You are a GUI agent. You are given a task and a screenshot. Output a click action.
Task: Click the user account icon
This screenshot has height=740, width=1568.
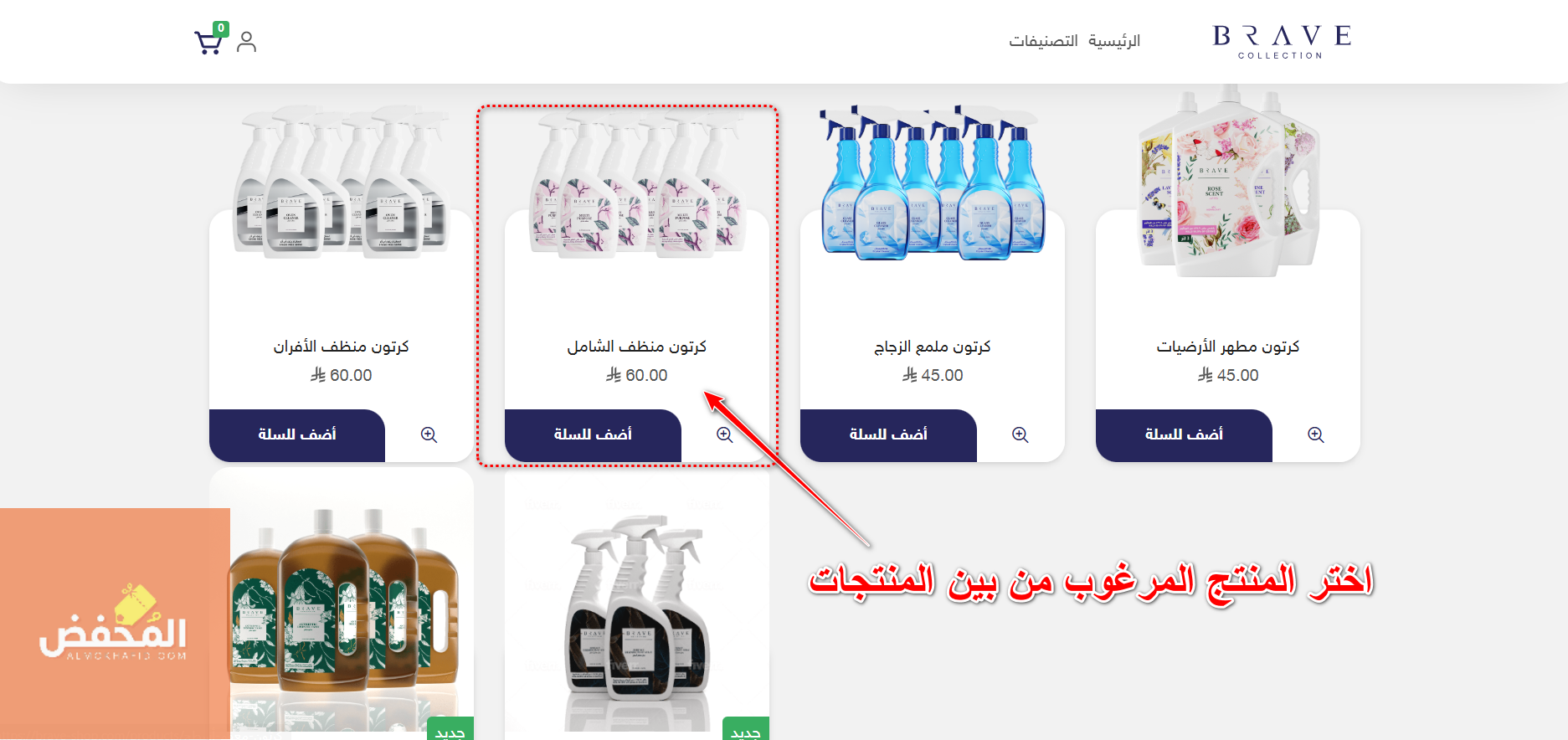tap(246, 42)
